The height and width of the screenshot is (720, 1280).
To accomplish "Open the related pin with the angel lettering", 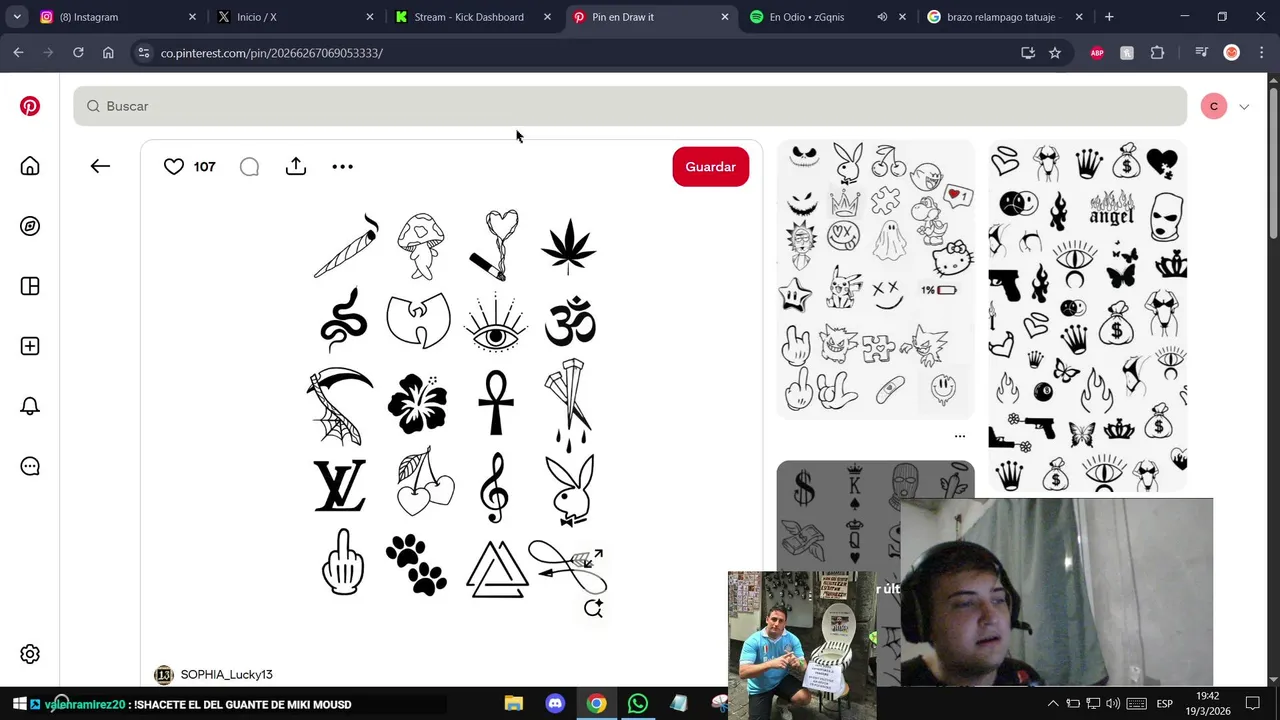I will pos(1088,317).
